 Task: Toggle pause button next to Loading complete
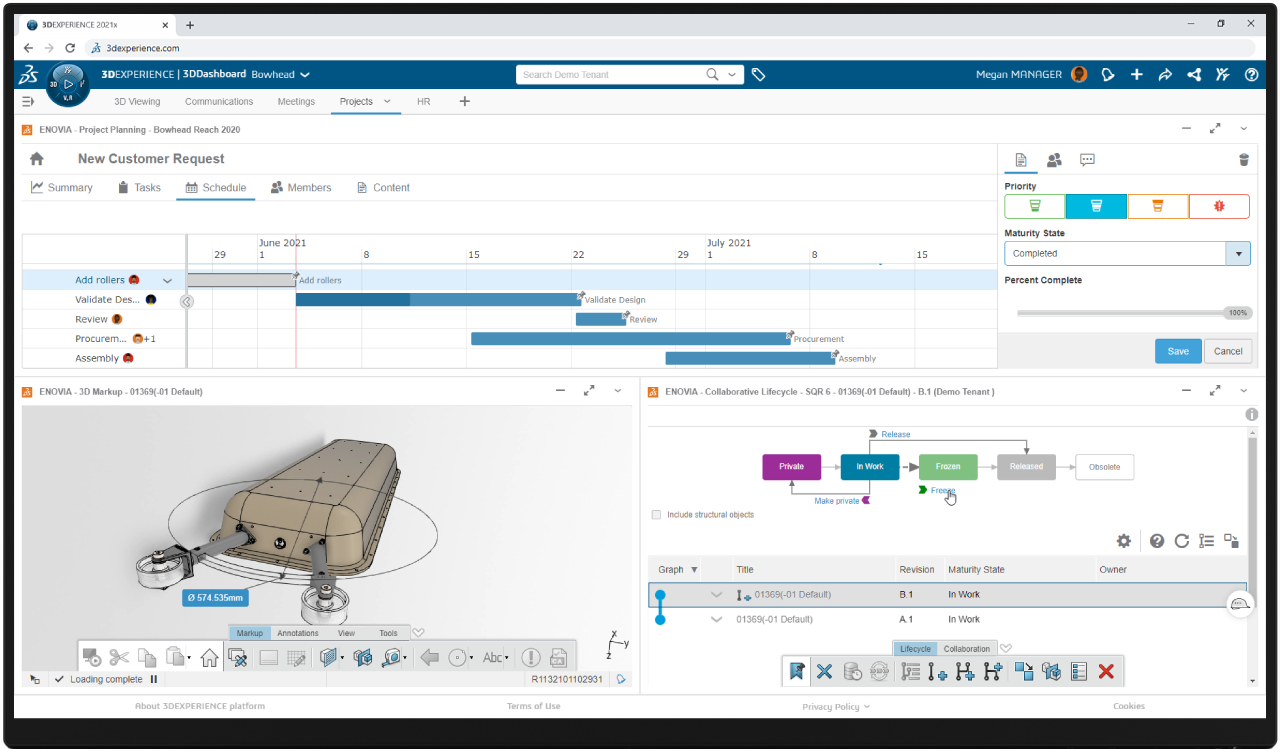(154, 679)
